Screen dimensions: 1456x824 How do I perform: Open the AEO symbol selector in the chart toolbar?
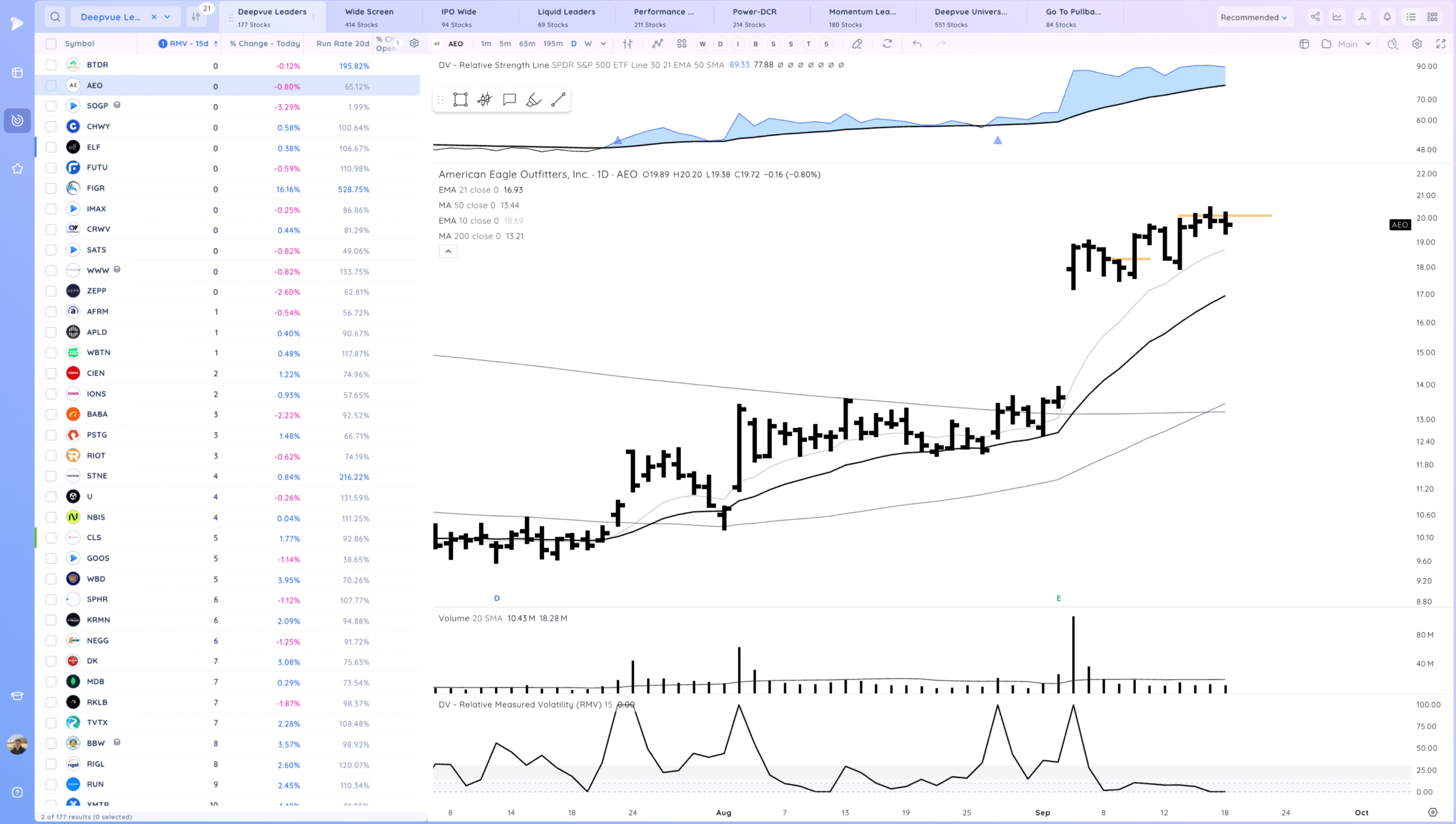449,44
